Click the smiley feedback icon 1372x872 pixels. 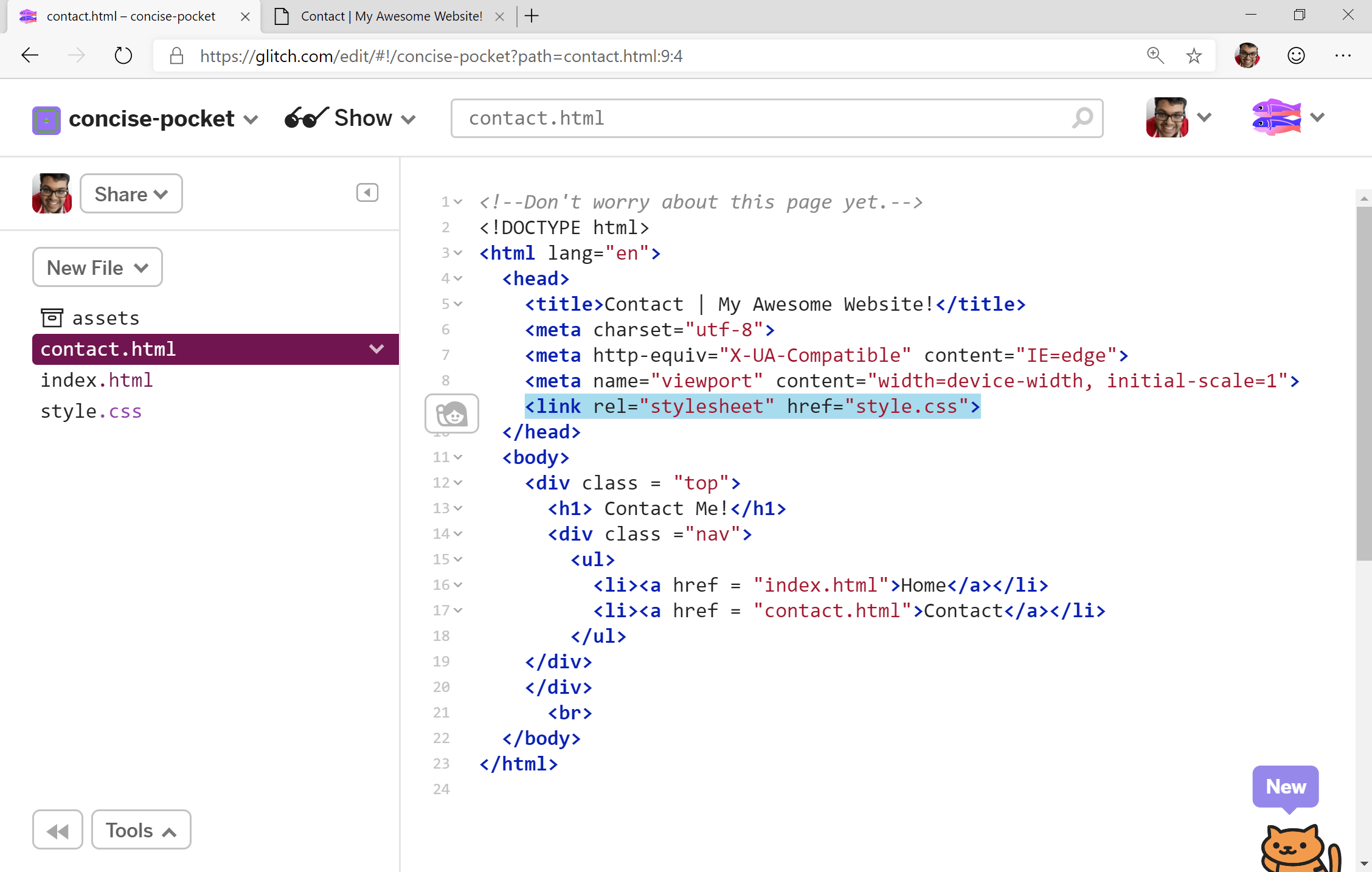[x=1296, y=56]
